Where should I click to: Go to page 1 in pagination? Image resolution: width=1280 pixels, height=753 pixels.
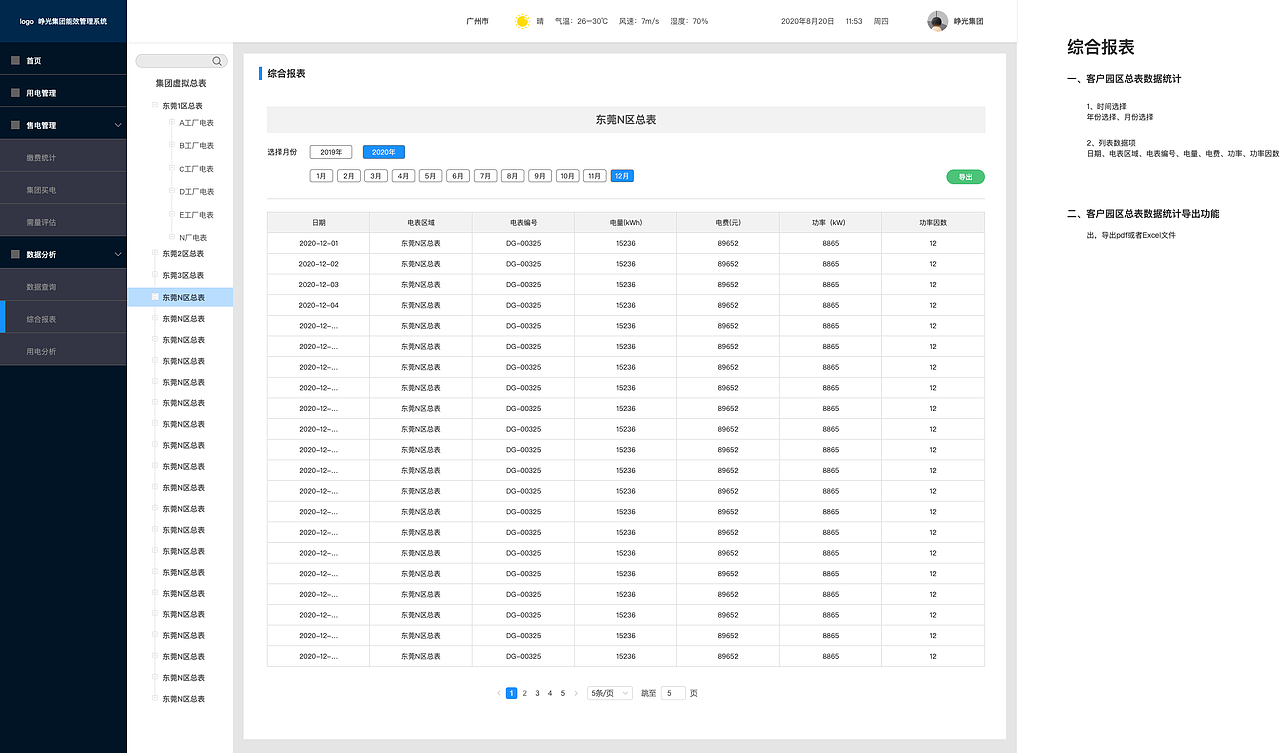(x=512, y=693)
